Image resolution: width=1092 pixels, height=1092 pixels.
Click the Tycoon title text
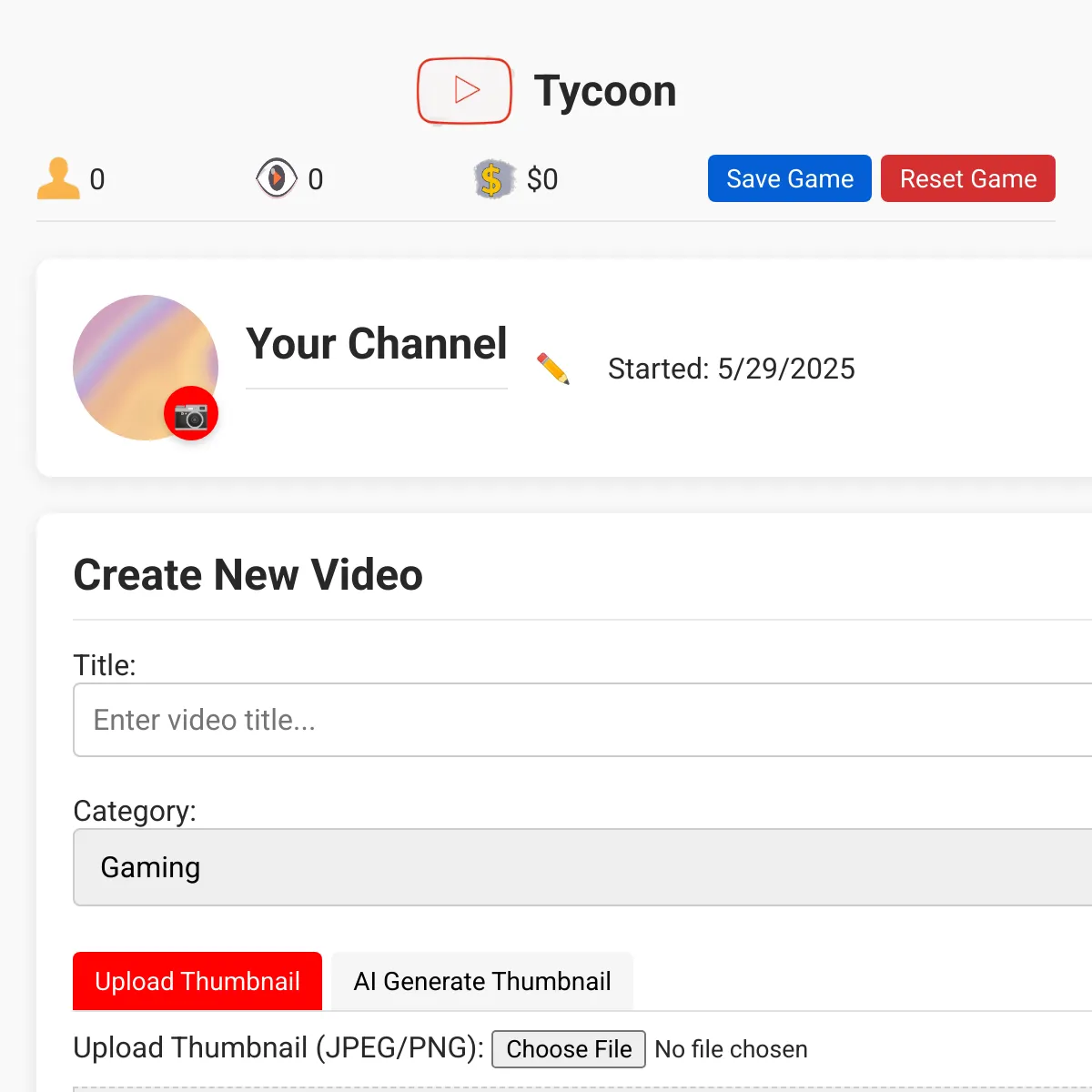605,91
